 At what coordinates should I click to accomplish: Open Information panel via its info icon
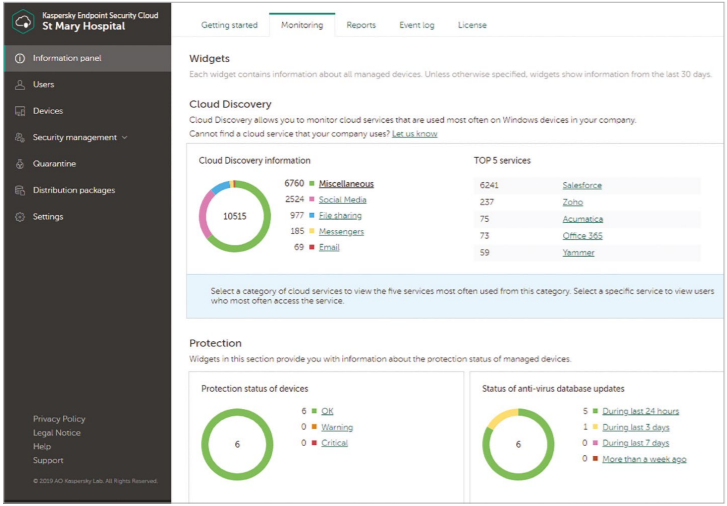coord(20,58)
